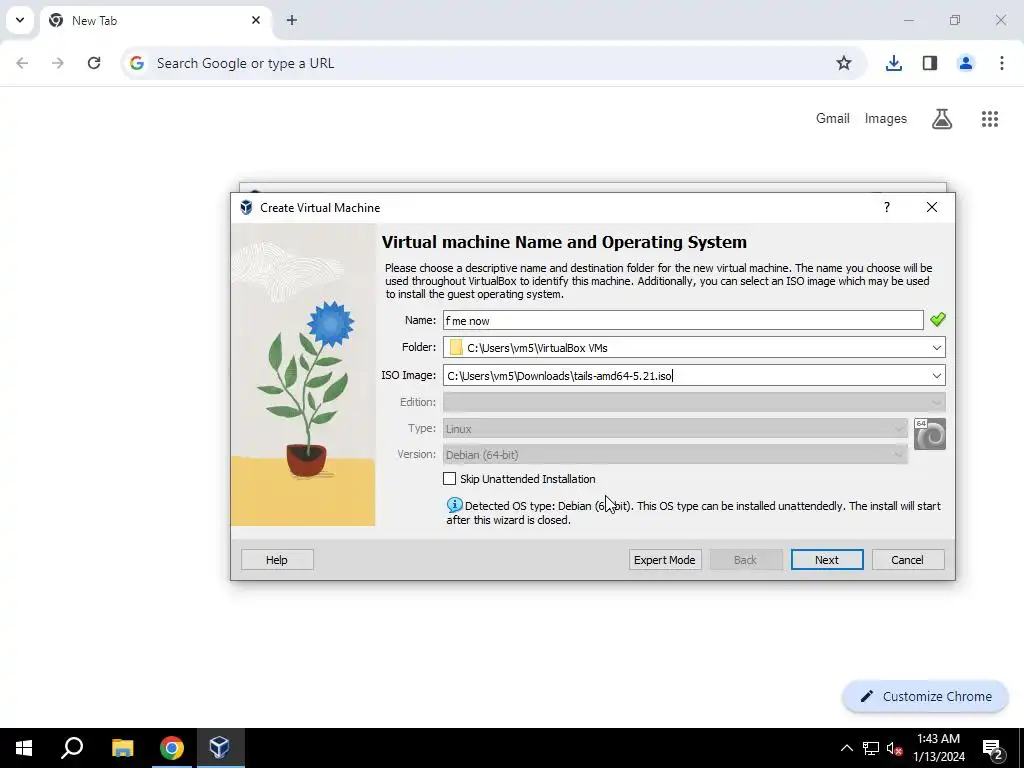Viewport: 1024px width, 768px height.
Task: Show hidden system tray icons
Action: (846, 748)
